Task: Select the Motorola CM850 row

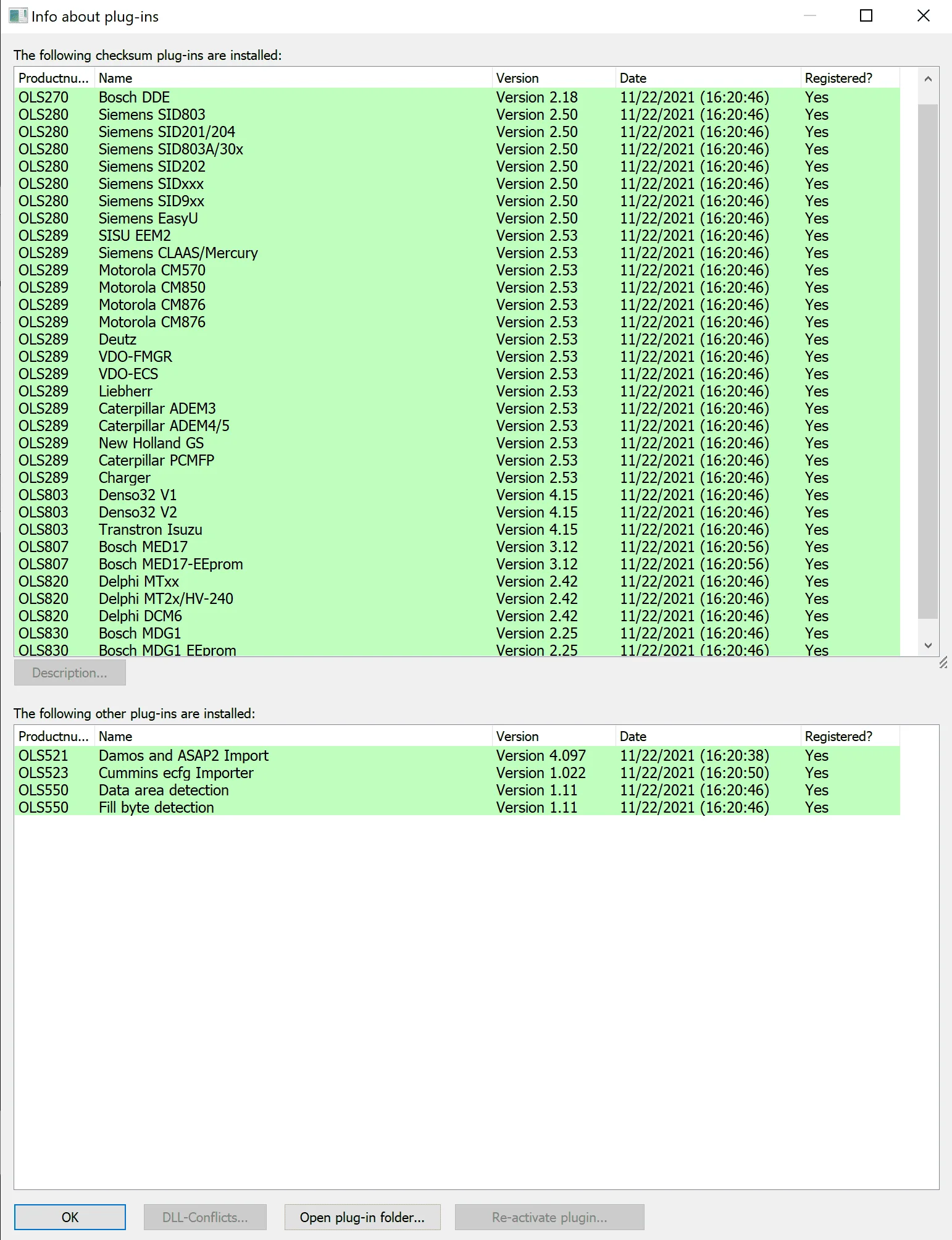Action: 457,287
